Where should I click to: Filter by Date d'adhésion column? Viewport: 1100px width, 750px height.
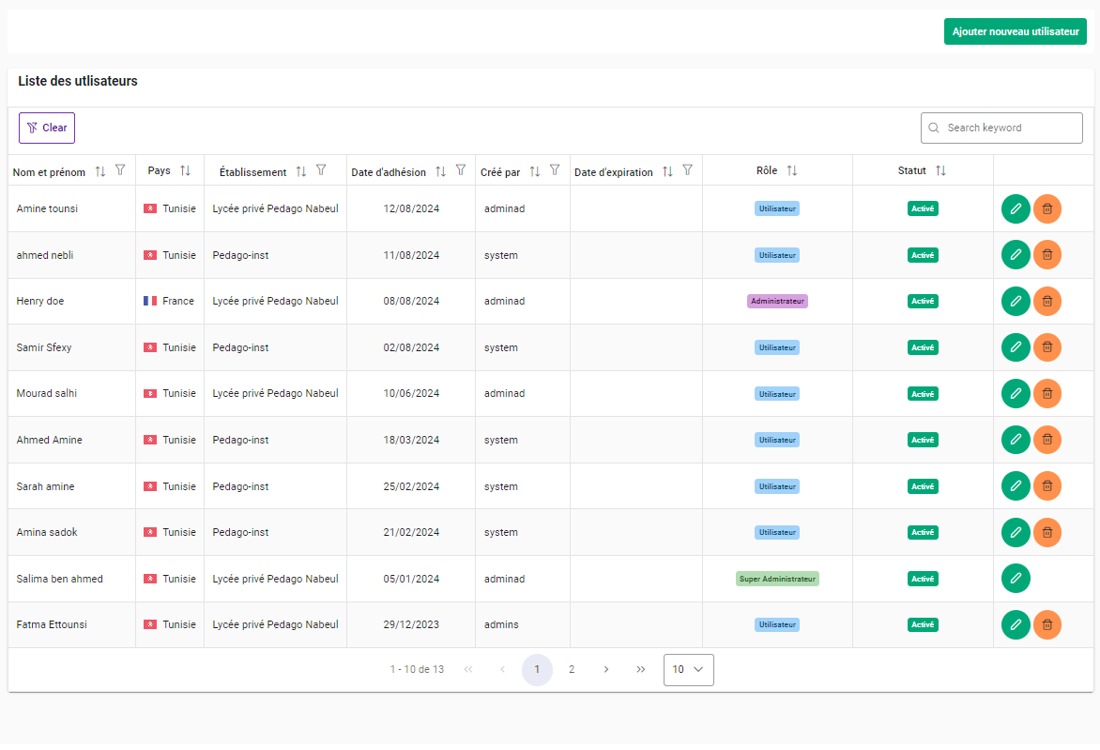(x=461, y=171)
